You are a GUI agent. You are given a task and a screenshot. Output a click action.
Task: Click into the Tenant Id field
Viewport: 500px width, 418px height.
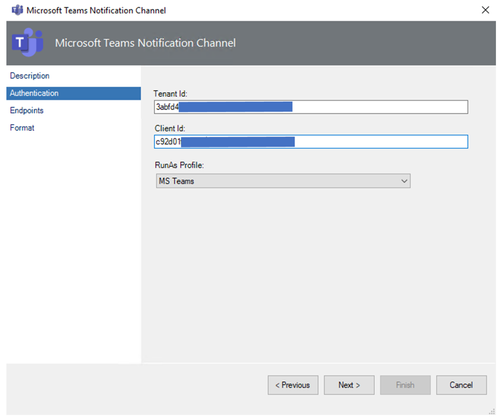coord(311,107)
